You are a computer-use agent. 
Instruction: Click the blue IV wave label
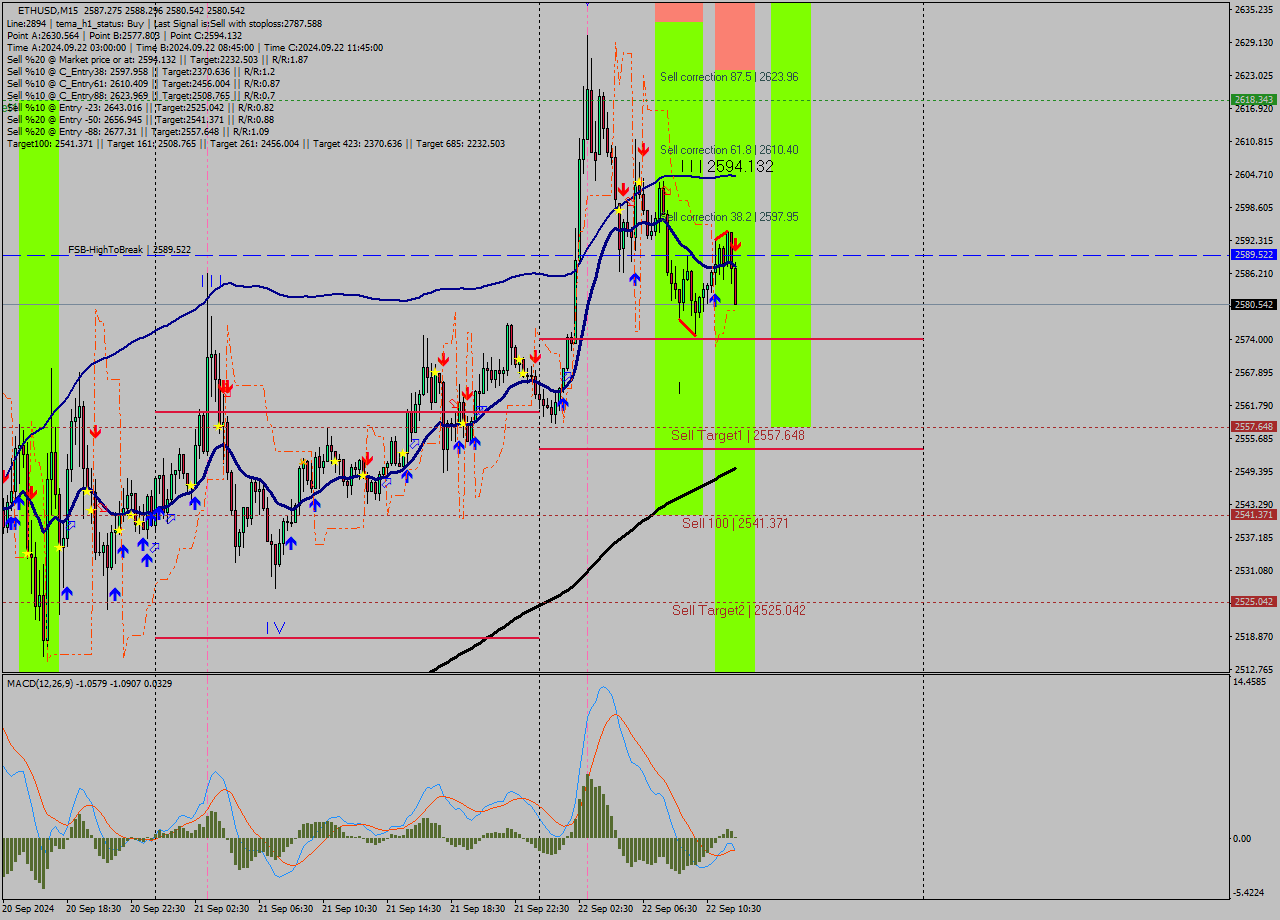(x=275, y=628)
